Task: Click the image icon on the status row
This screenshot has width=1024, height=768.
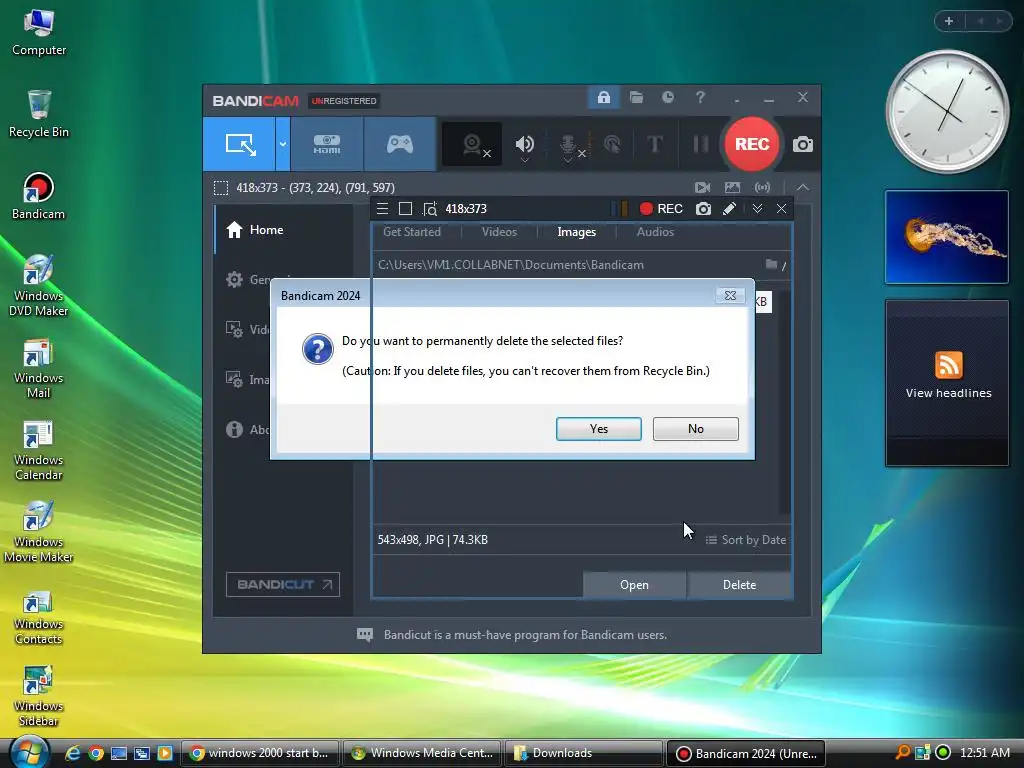Action: [732, 188]
